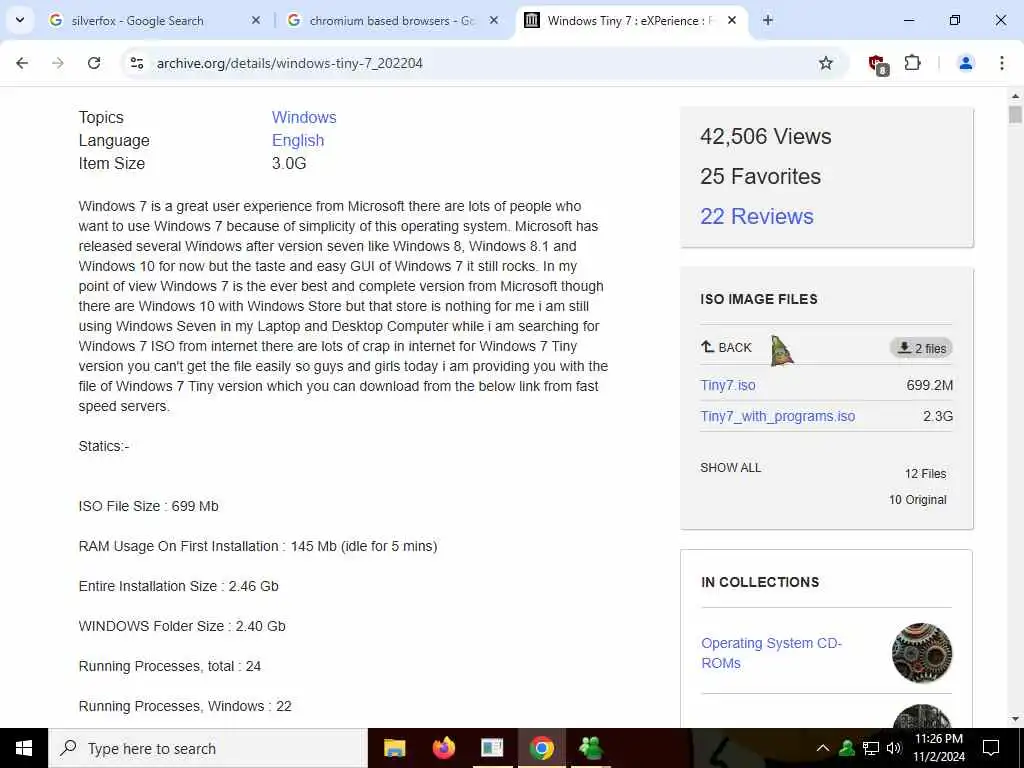Screen dimensions: 1024x768
Task: Click the scrollbar up arrow
Action: (1014, 96)
